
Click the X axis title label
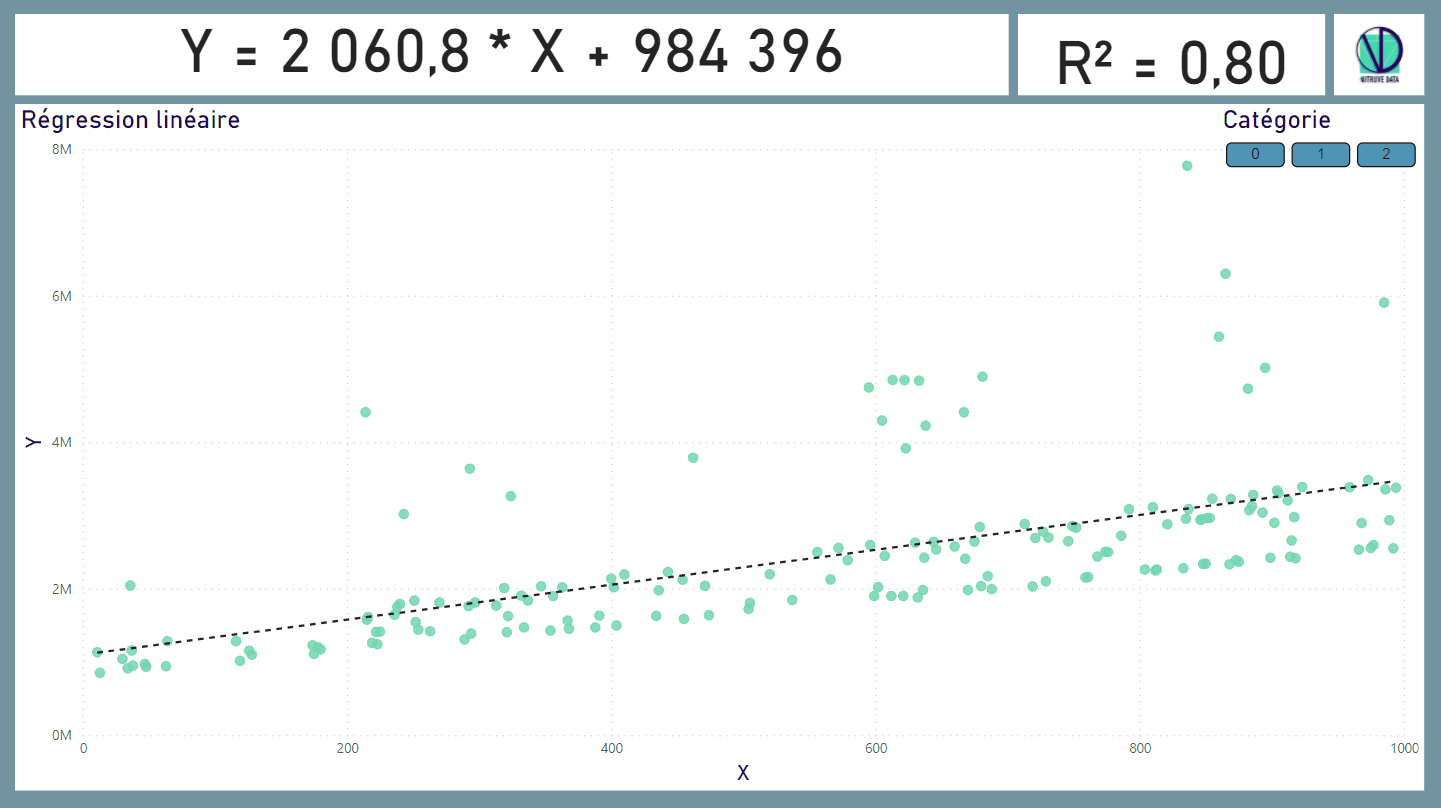point(743,772)
